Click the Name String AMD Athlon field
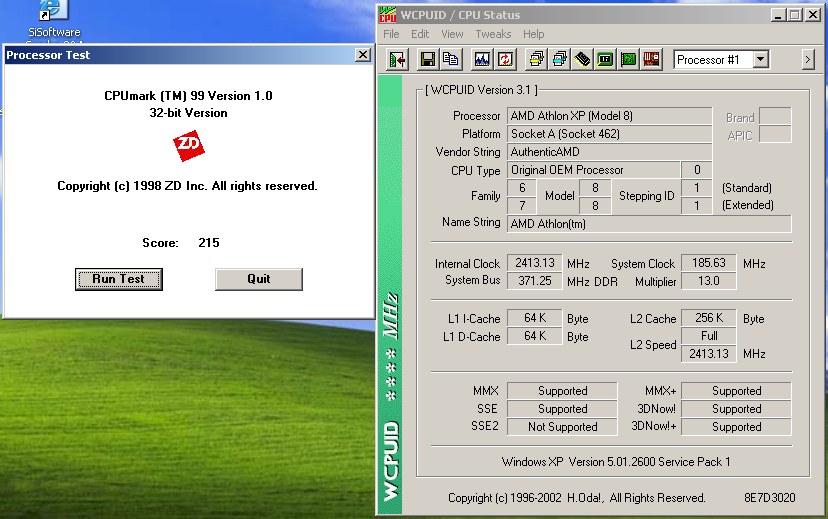This screenshot has width=828, height=519. 649,223
